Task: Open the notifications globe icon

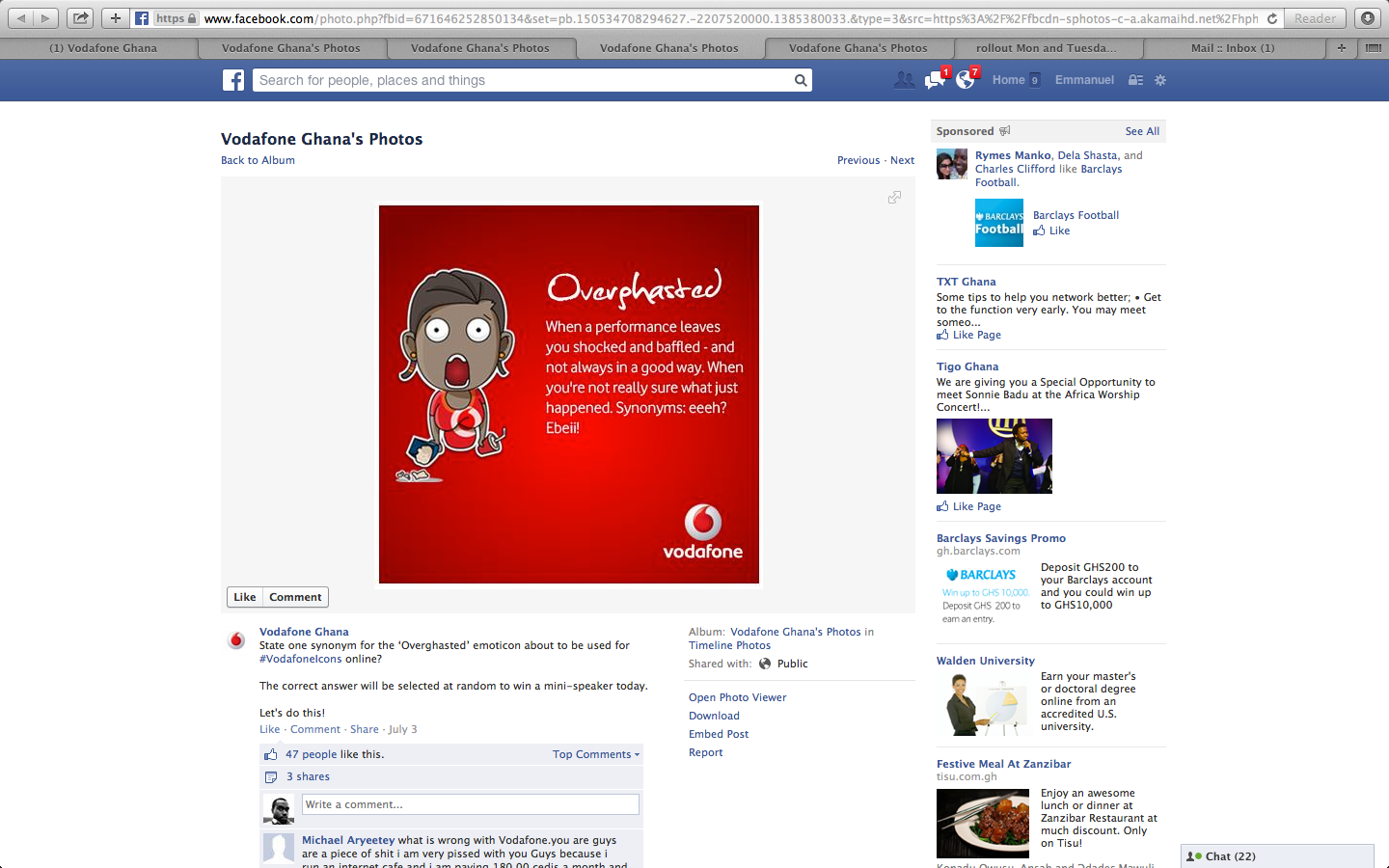Action: tap(966, 80)
